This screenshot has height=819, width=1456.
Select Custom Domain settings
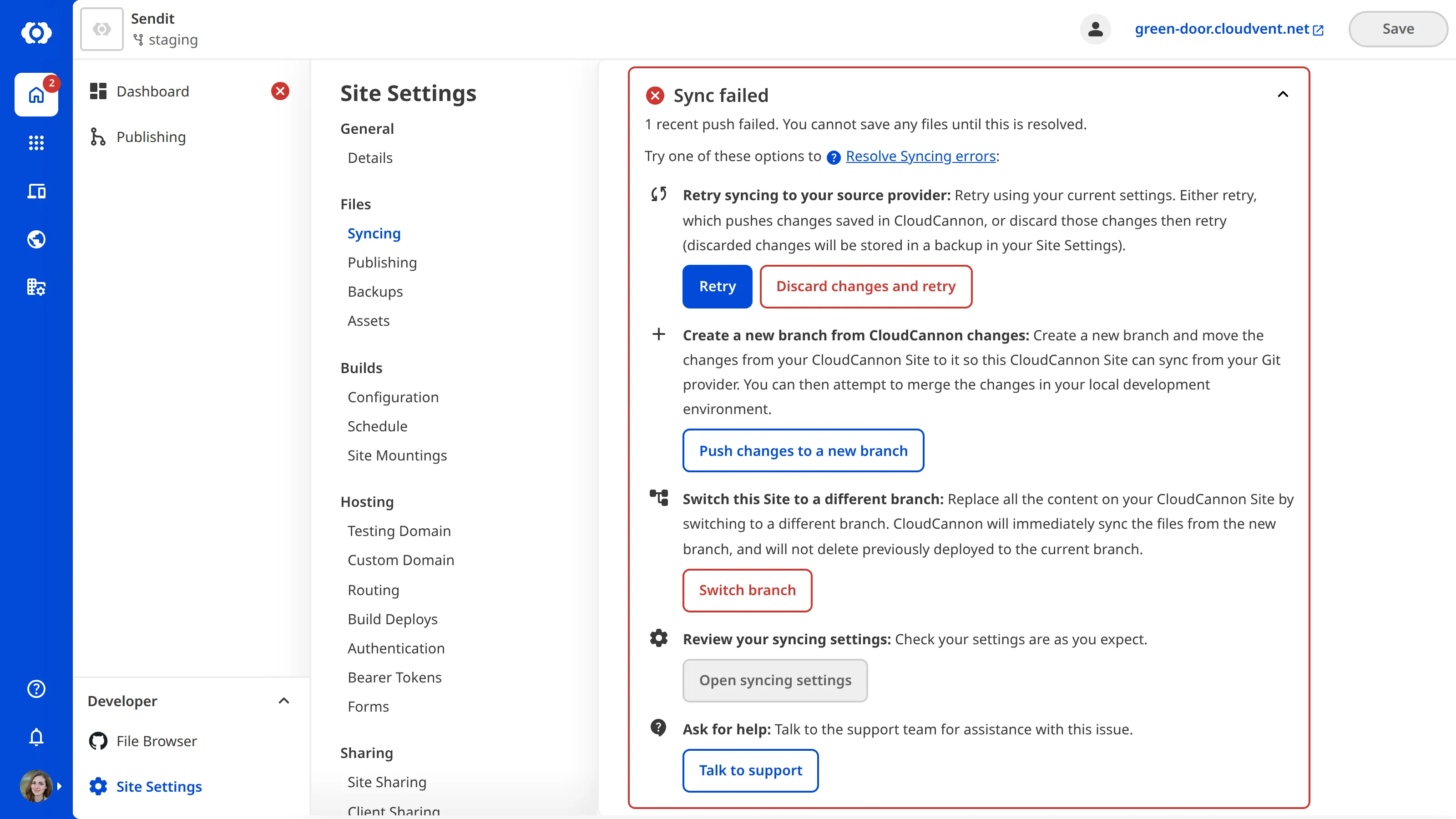pos(401,560)
